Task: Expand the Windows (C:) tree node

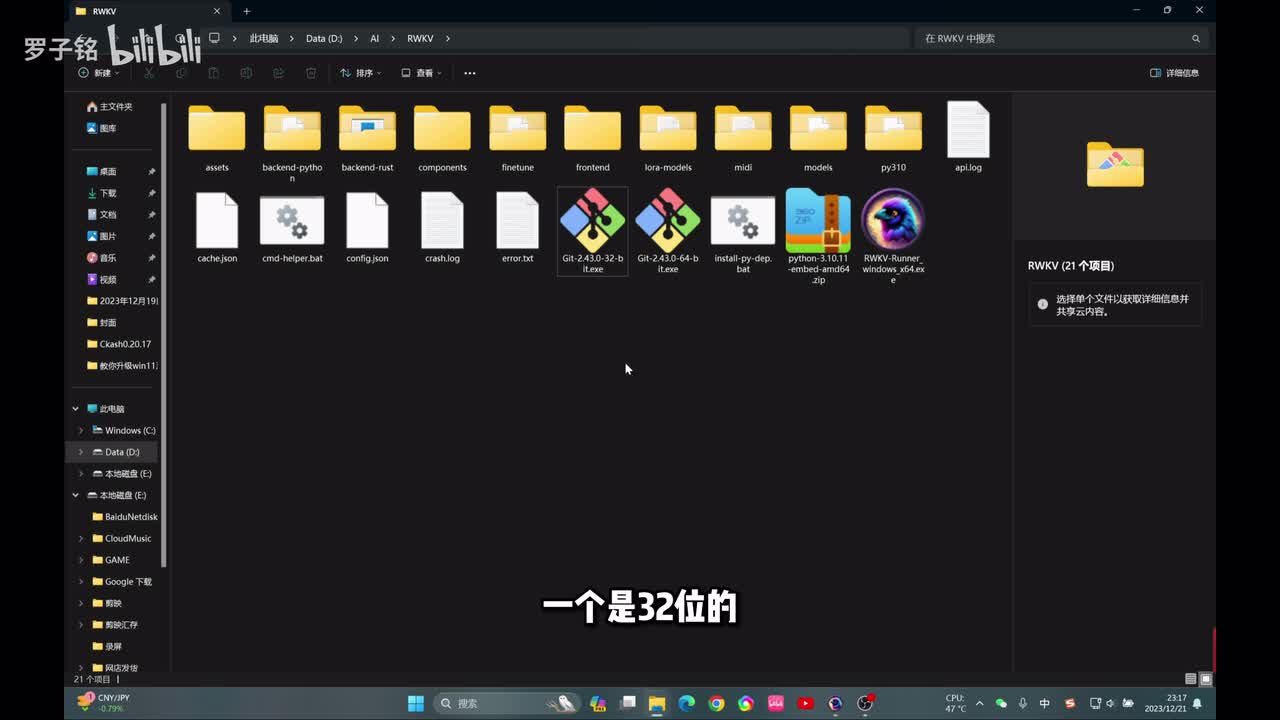Action: (81, 430)
